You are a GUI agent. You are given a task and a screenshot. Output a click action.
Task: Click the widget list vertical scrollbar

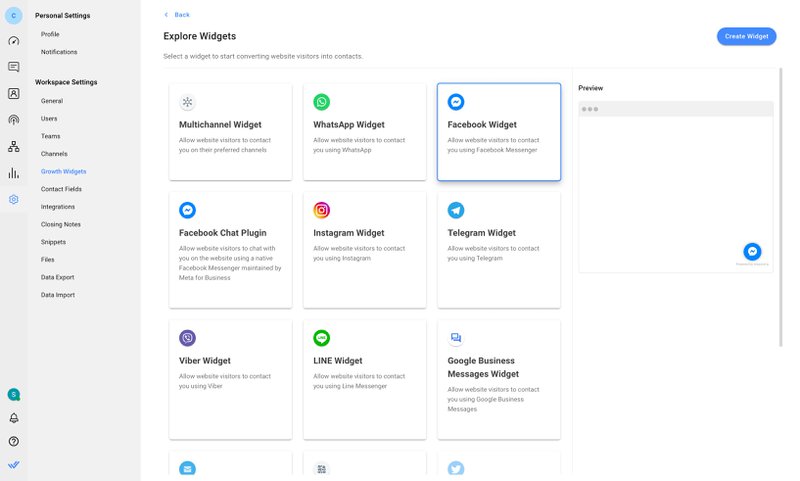[x=781, y=207]
